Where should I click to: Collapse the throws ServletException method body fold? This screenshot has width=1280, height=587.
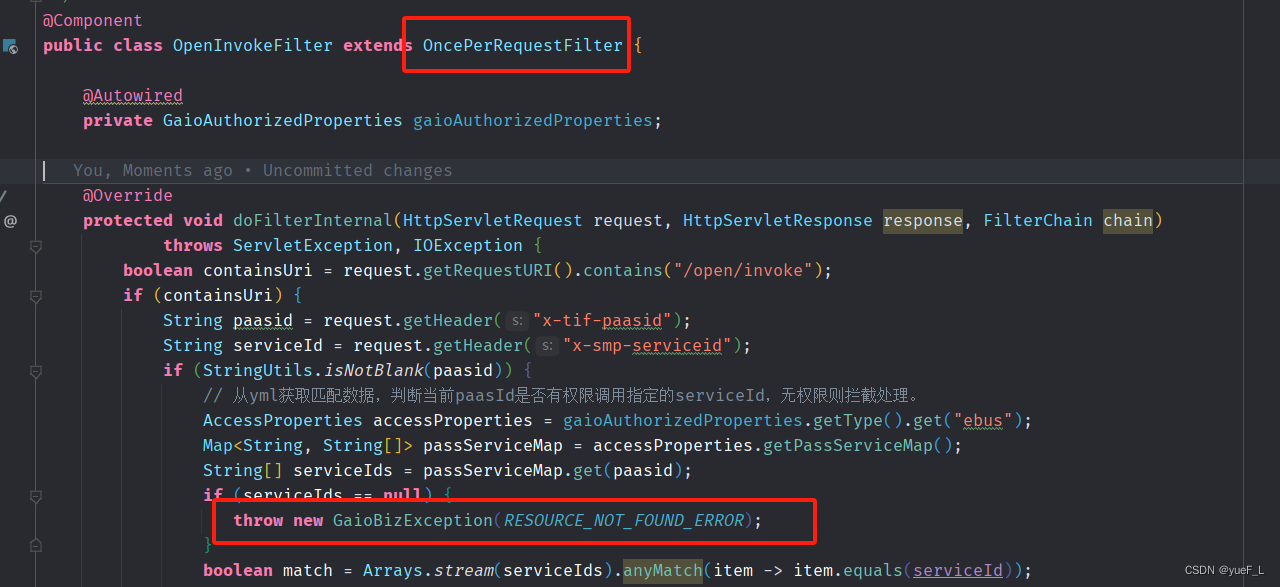(x=35, y=245)
